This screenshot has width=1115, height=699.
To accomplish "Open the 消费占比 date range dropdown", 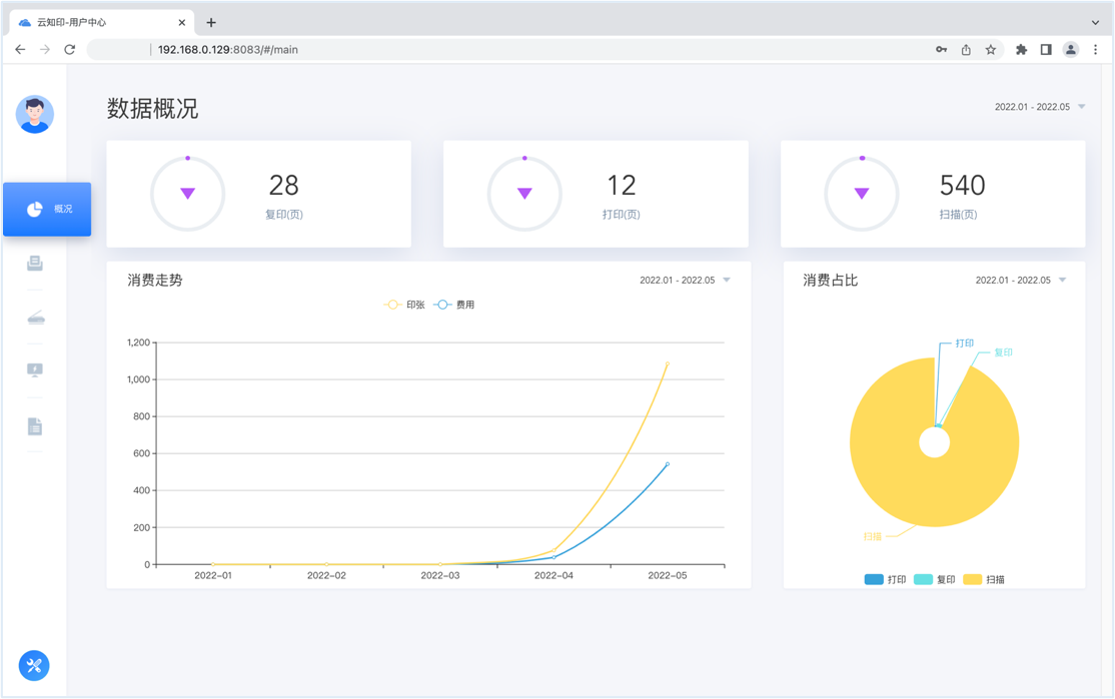I will (1020, 281).
